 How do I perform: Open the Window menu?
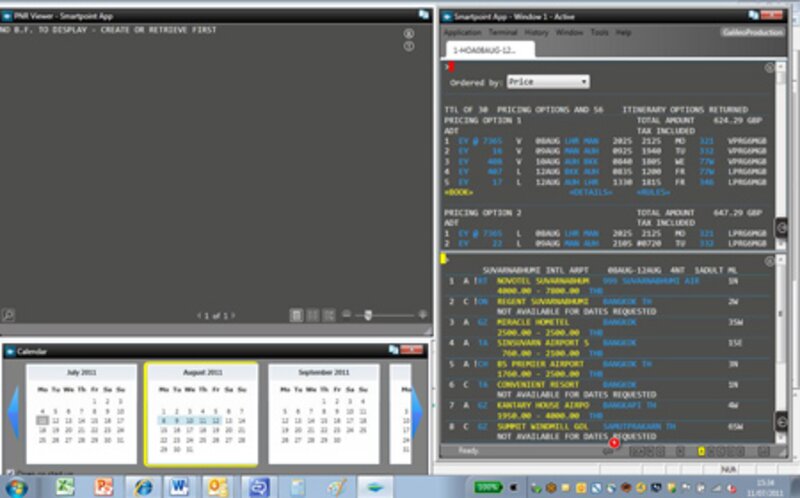[569, 32]
